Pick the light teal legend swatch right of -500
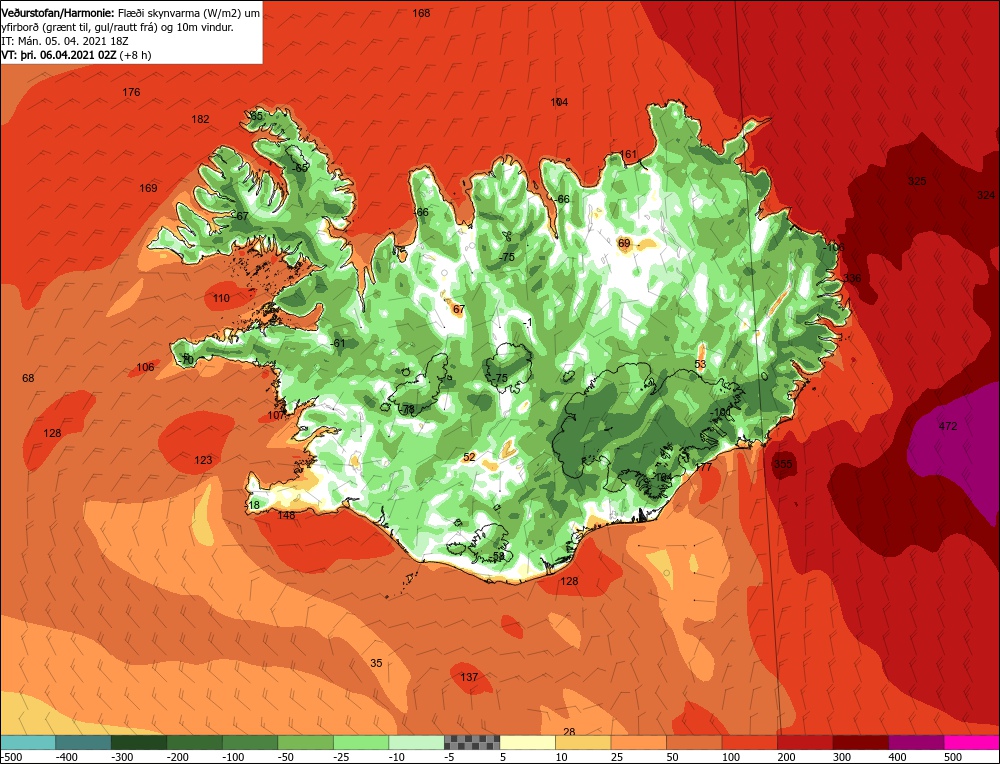Viewport: 1000px width, 764px height. (28, 742)
